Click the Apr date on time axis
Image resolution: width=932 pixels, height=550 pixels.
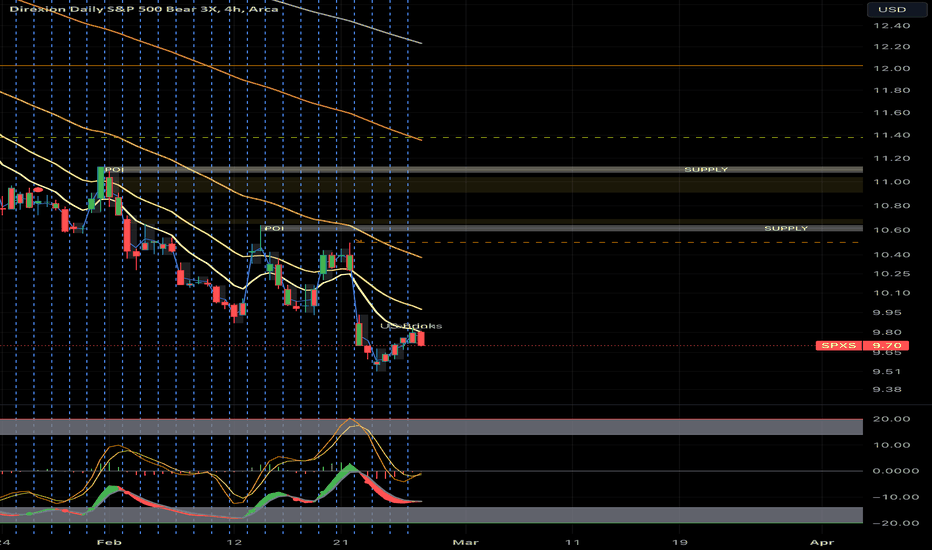click(x=822, y=542)
